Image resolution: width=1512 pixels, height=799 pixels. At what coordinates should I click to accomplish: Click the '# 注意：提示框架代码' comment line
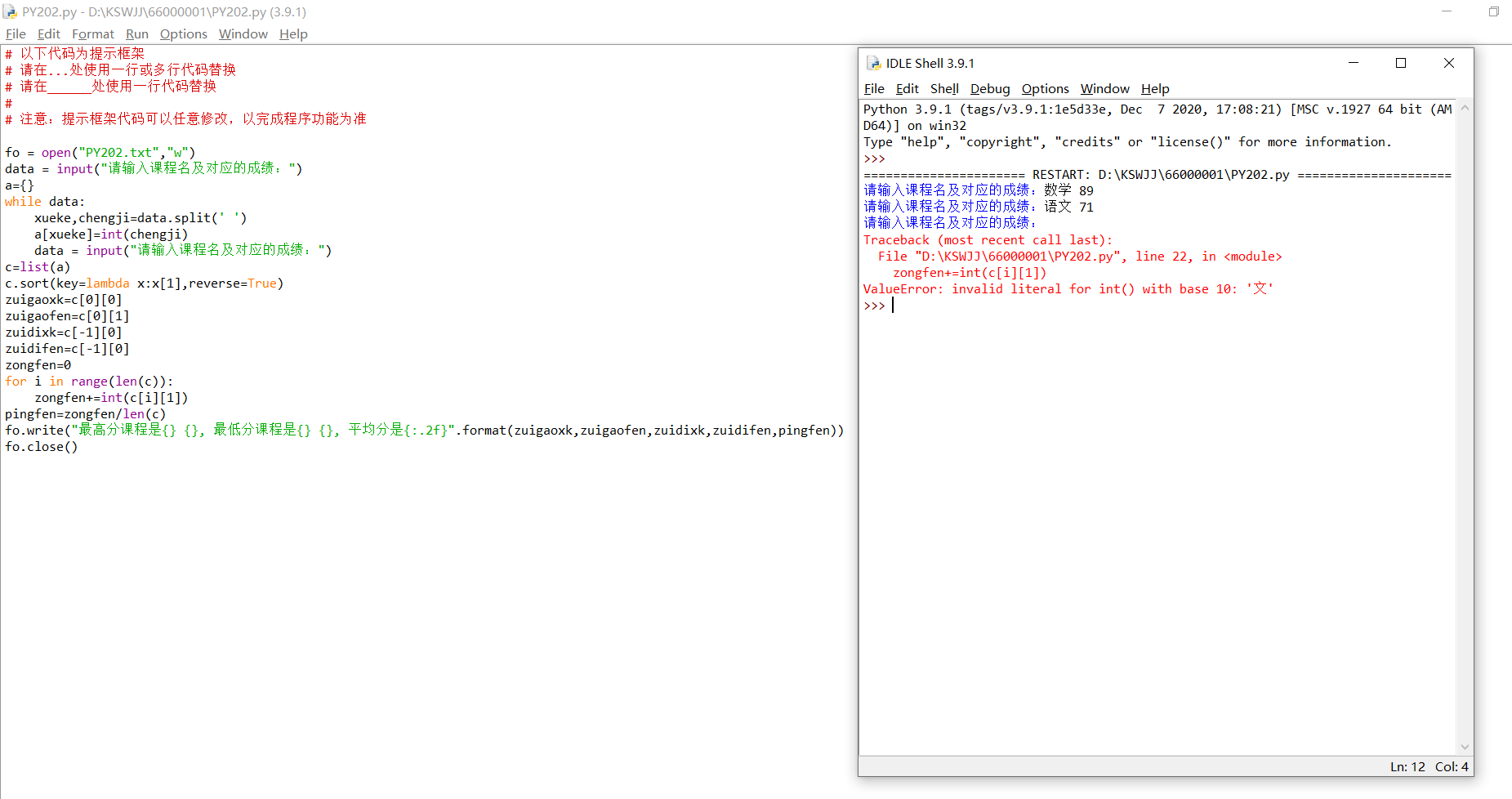pos(185,118)
